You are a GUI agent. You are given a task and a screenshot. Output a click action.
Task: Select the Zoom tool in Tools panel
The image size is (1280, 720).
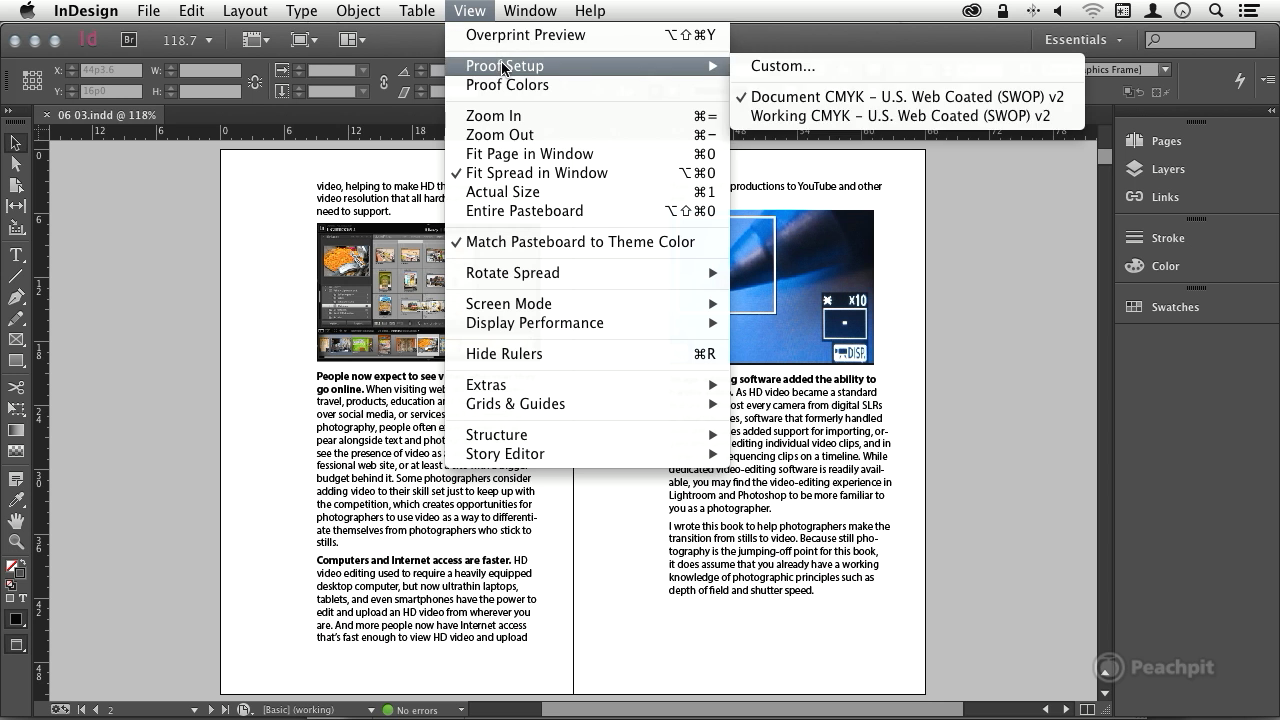point(16,542)
